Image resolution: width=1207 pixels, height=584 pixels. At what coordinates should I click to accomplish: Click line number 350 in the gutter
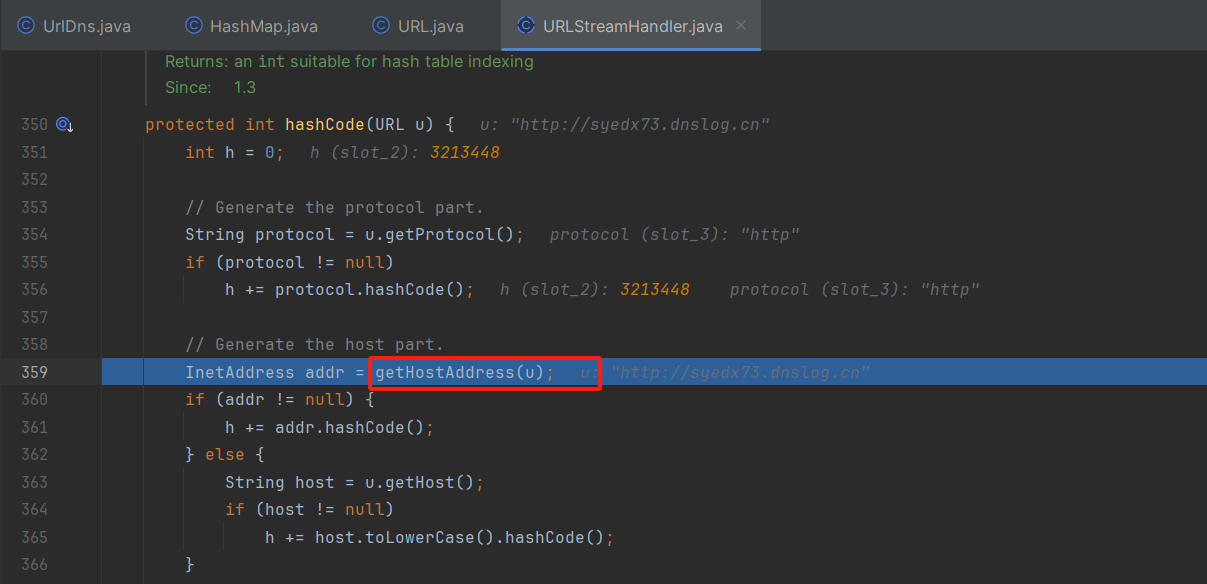(34, 125)
